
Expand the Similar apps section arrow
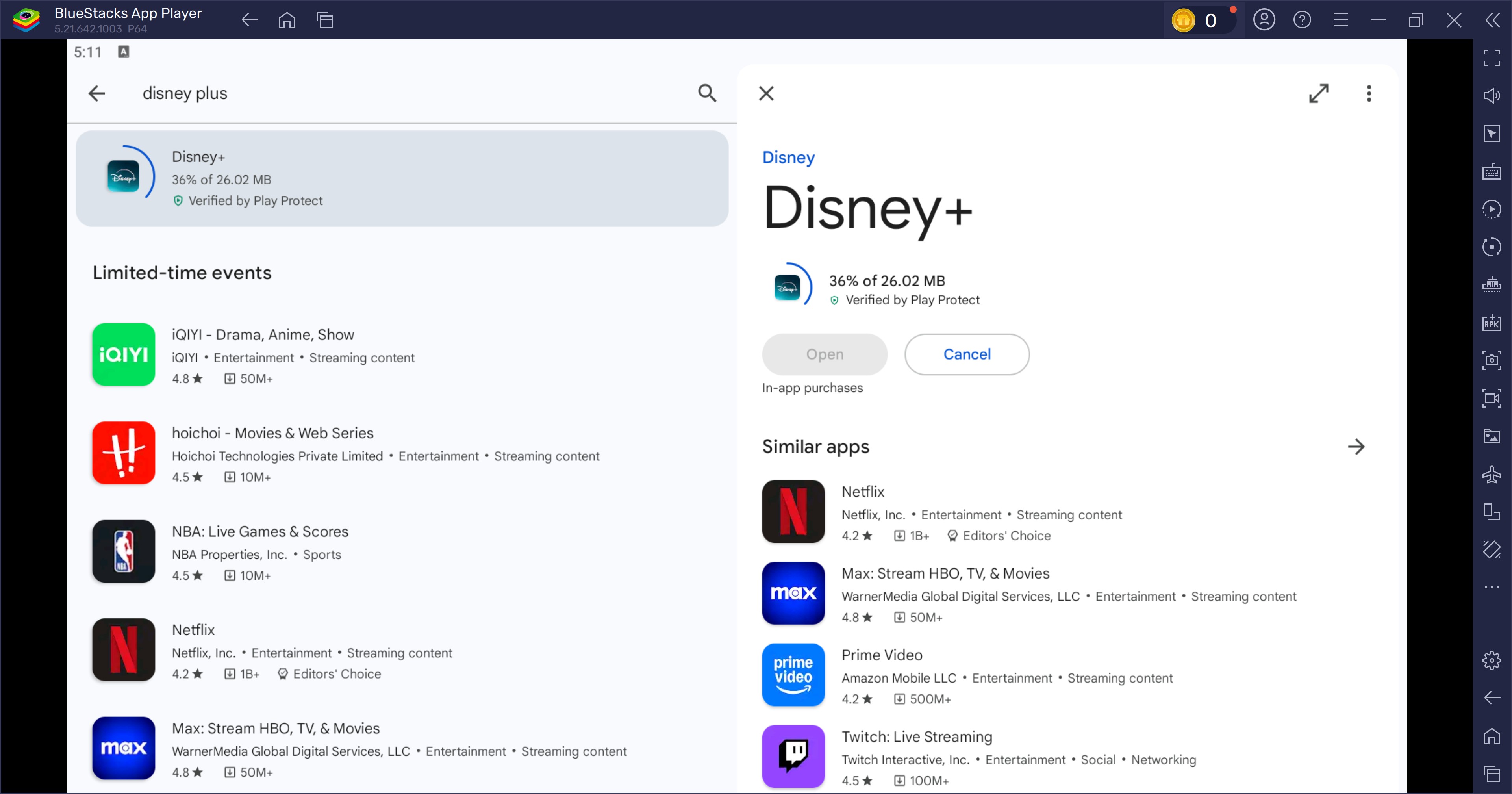tap(1356, 447)
